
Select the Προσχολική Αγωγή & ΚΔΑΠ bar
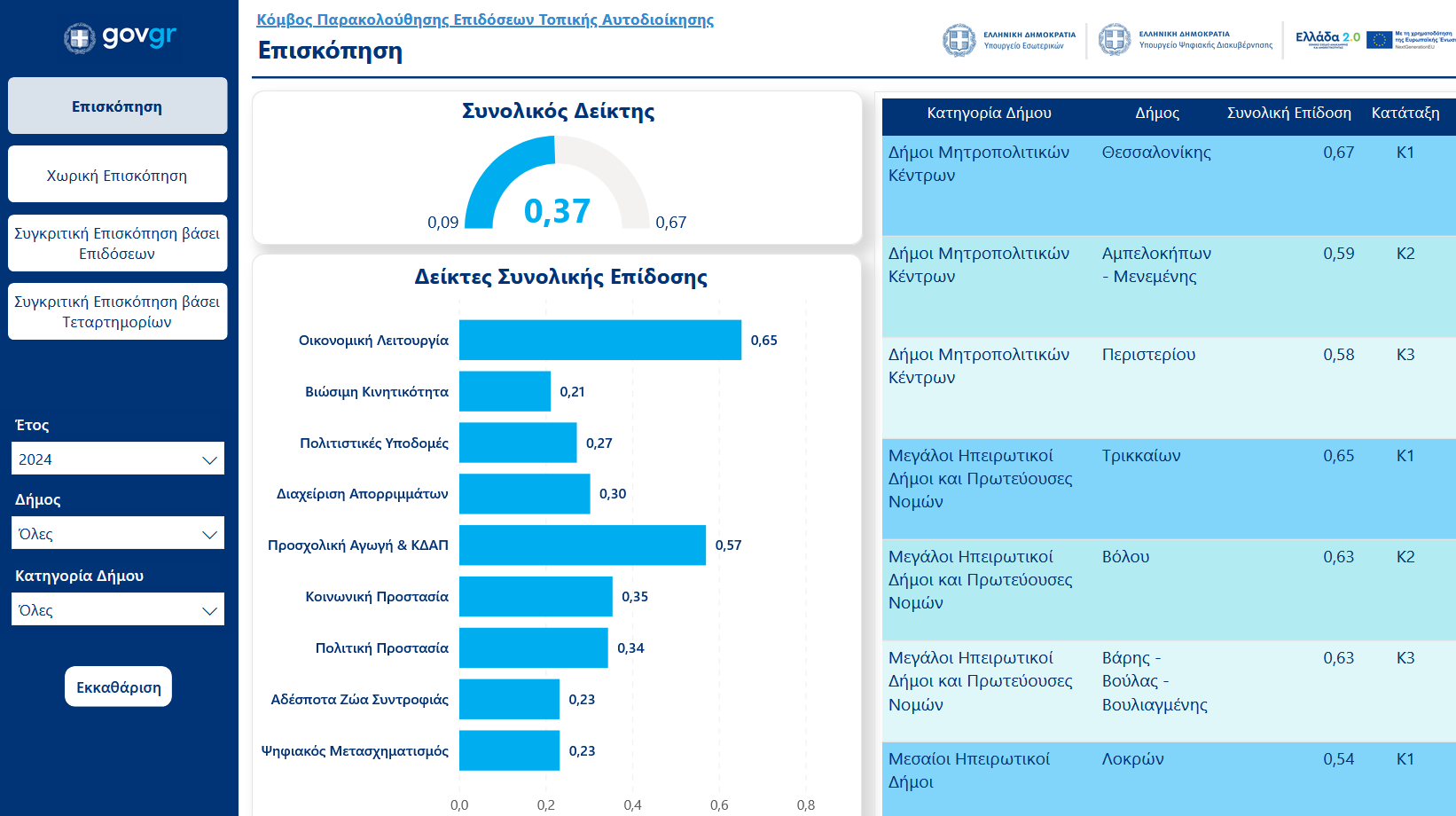[x=582, y=545]
